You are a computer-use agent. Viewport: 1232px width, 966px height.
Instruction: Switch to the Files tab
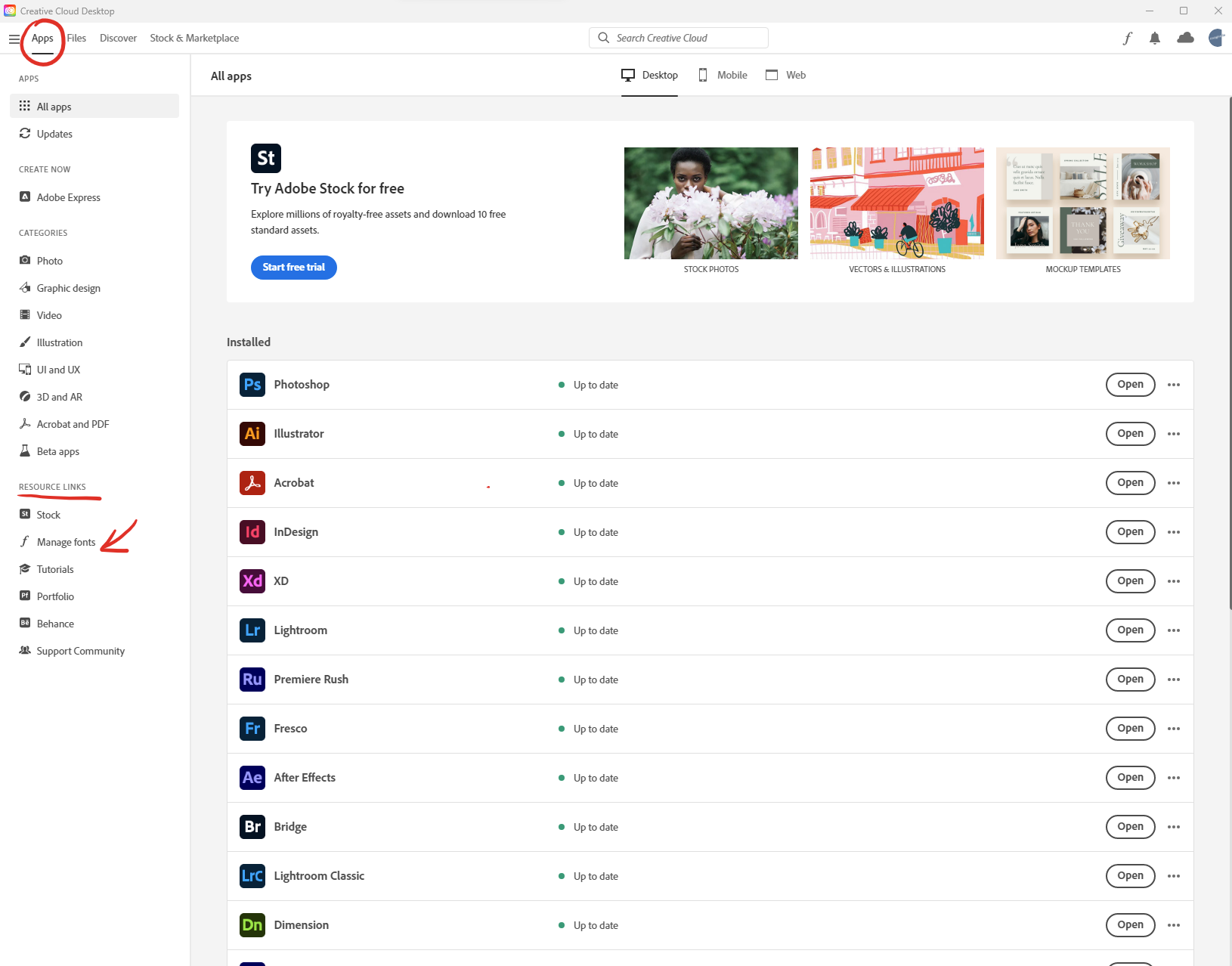pos(76,38)
